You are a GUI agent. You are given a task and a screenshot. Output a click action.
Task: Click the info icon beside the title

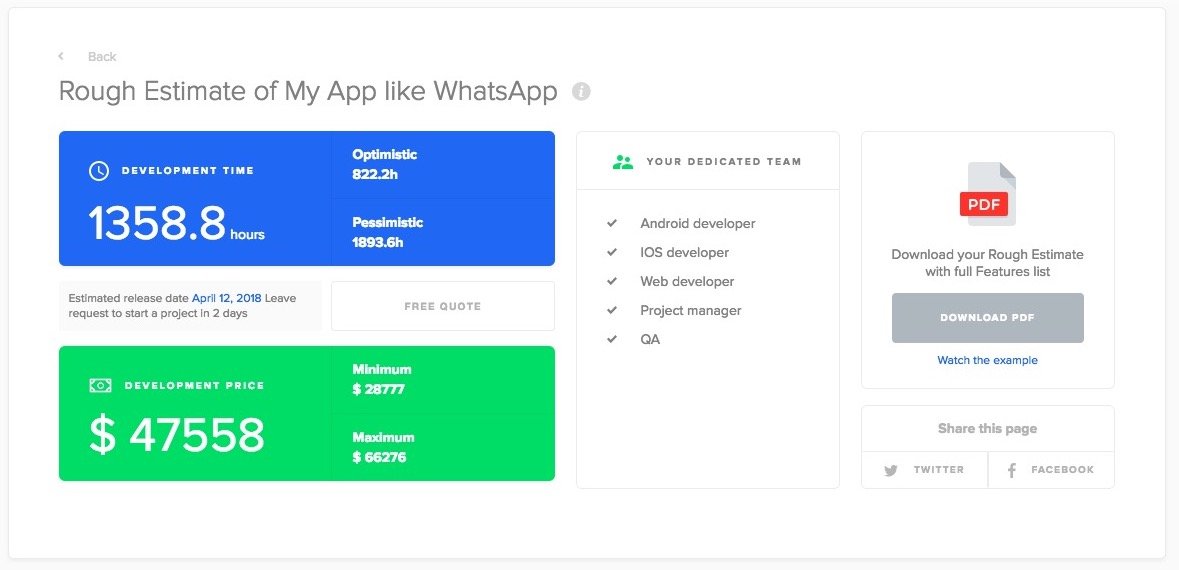coord(581,91)
